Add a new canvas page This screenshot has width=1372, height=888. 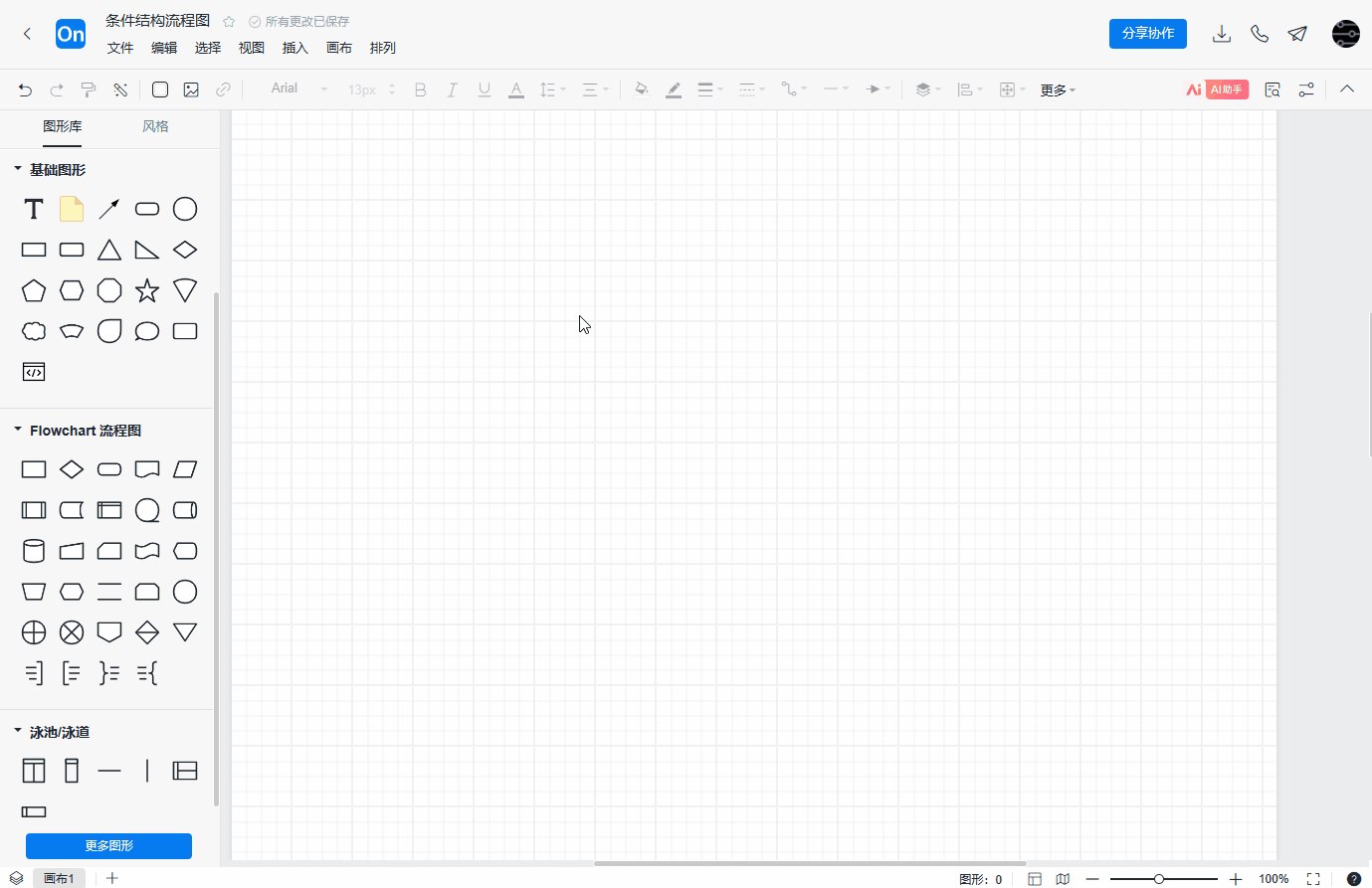[112, 879]
